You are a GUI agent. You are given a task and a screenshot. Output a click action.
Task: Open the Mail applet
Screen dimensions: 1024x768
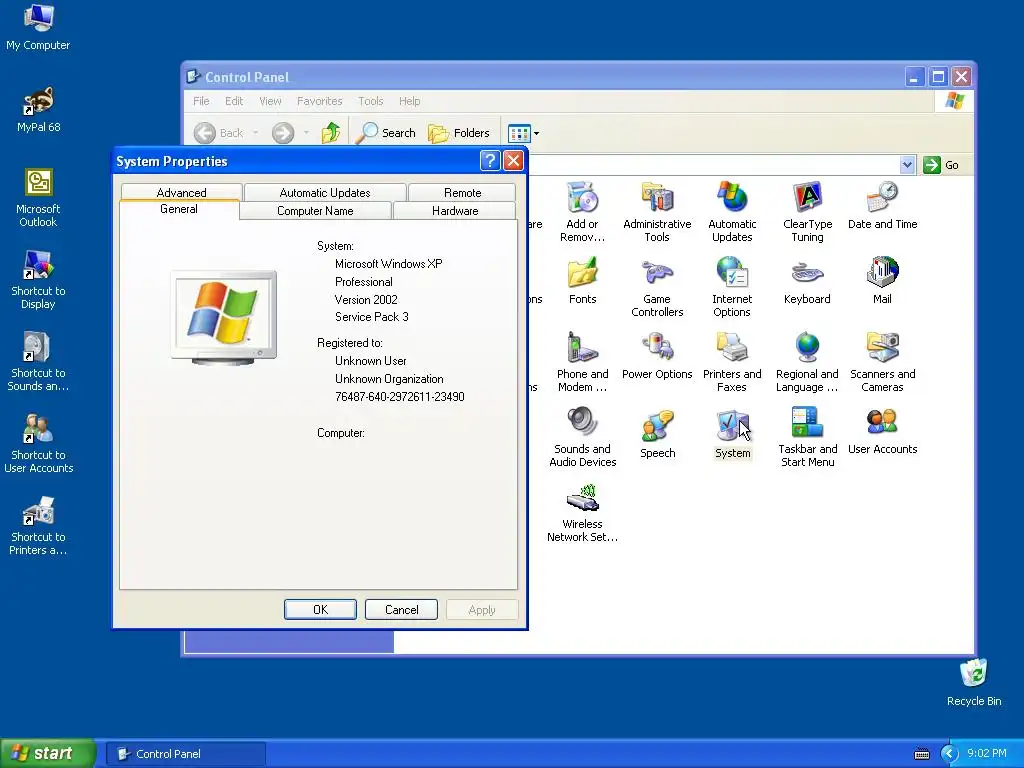click(882, 280)
